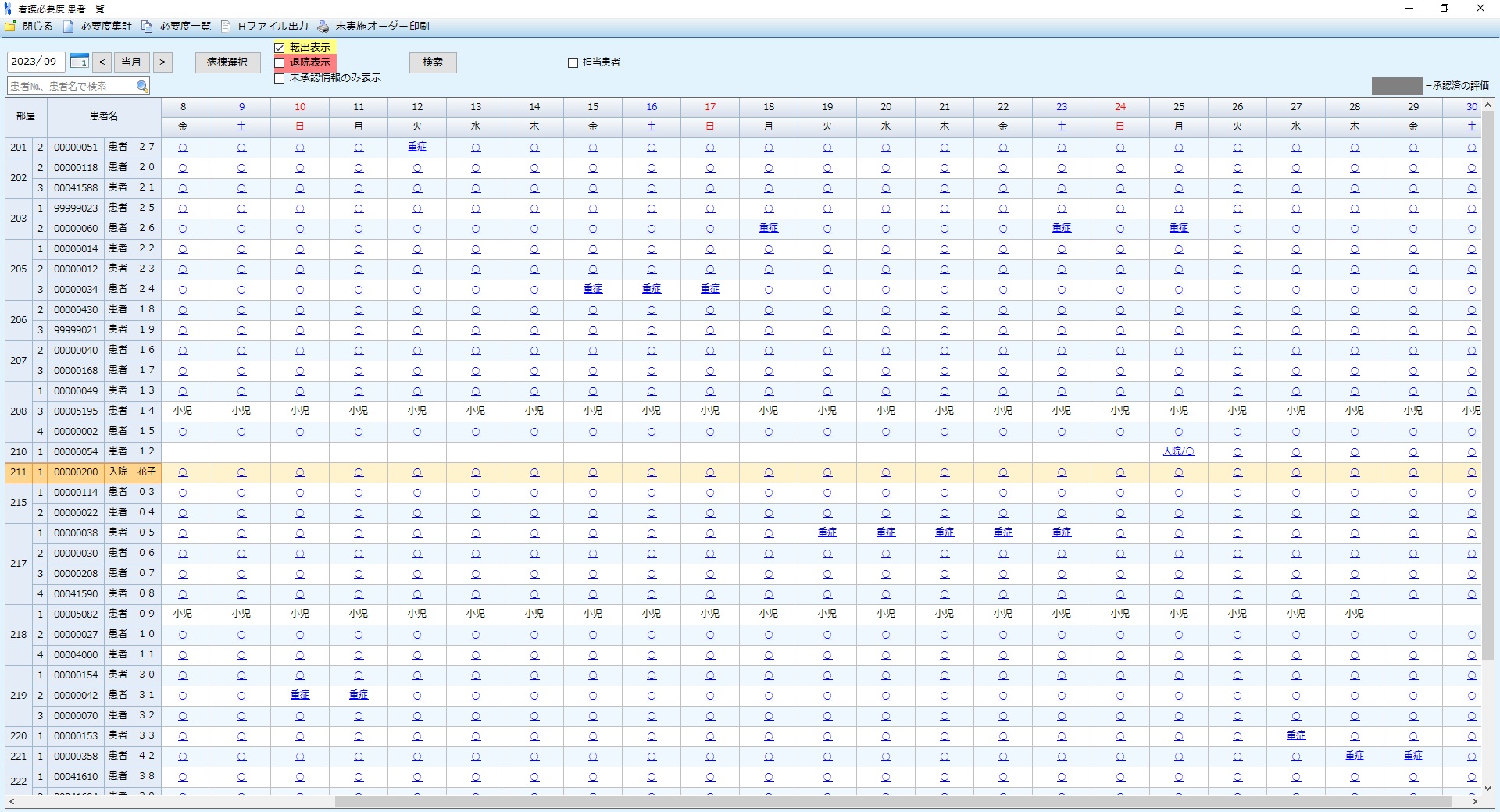This screenshot has height=812, width=1500.
Task: Advance to next month with > button
Action: coord(162,62)
